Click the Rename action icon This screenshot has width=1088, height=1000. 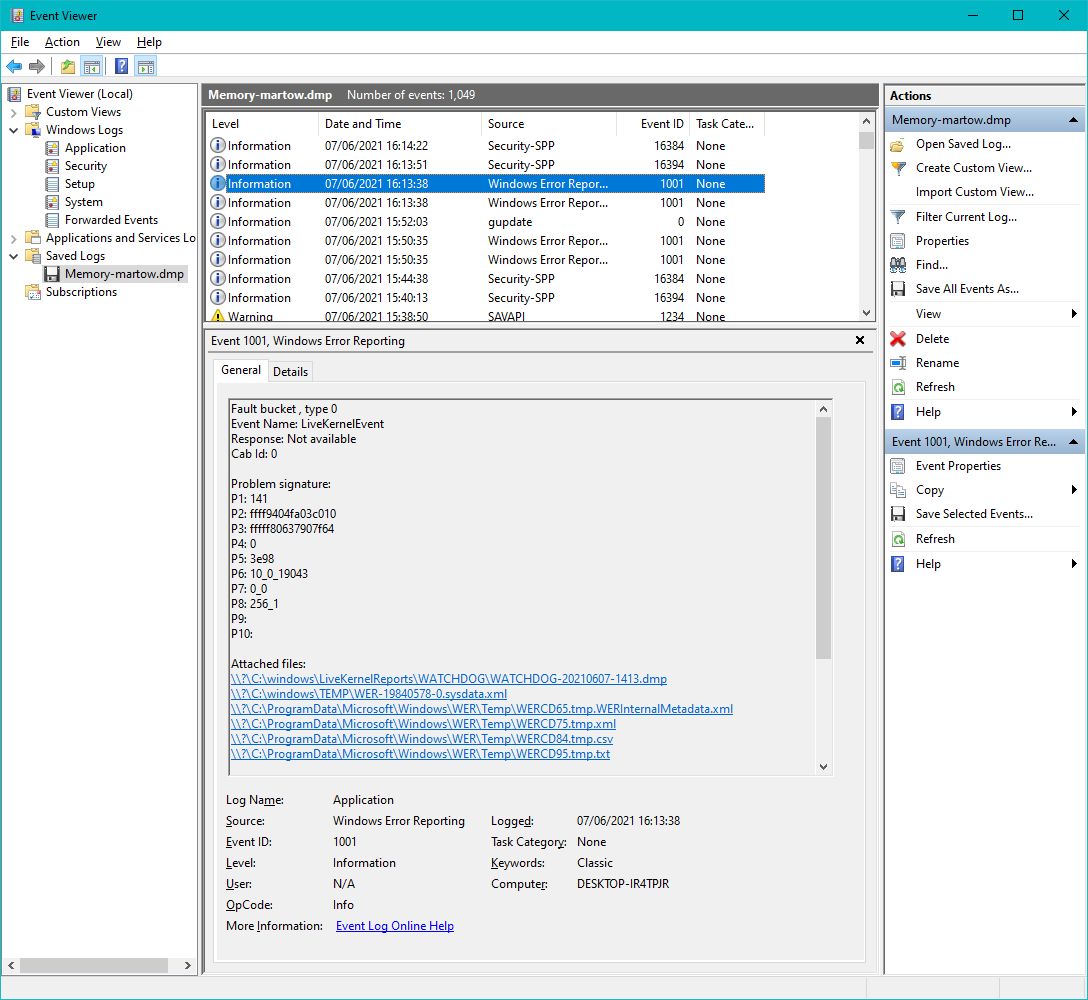pos(898,363)
